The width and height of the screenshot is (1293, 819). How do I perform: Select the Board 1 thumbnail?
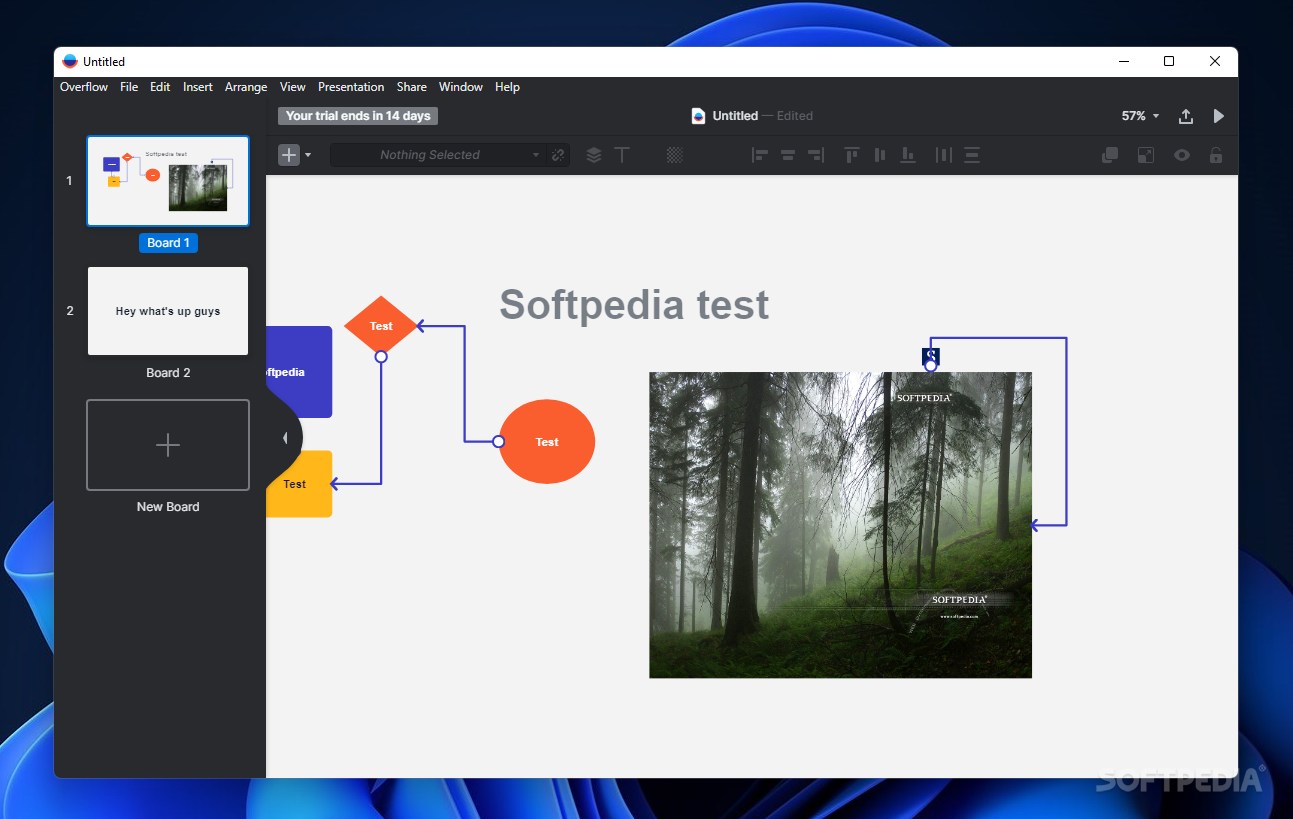[168, 181]
